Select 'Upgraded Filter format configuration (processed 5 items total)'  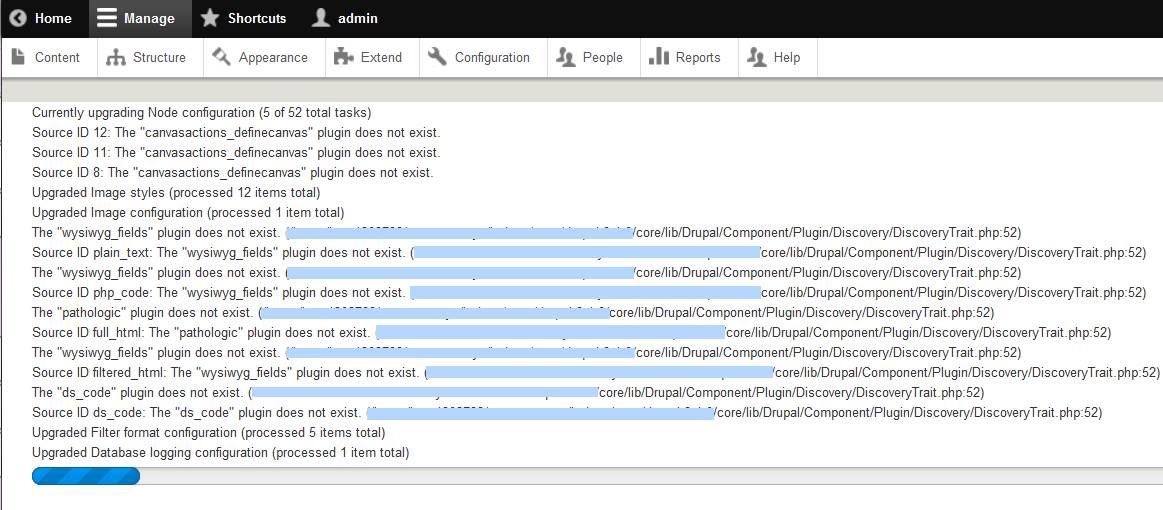click(208, 431)
